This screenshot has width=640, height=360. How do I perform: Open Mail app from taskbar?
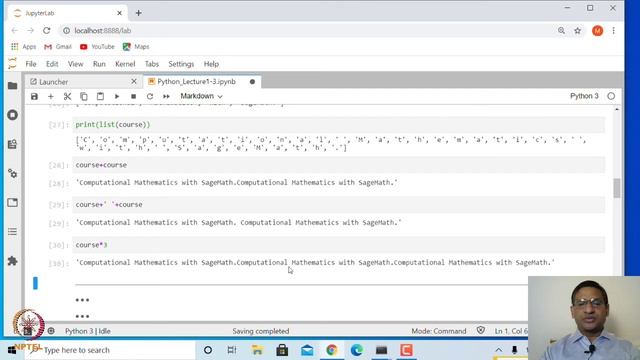point(307,350)
